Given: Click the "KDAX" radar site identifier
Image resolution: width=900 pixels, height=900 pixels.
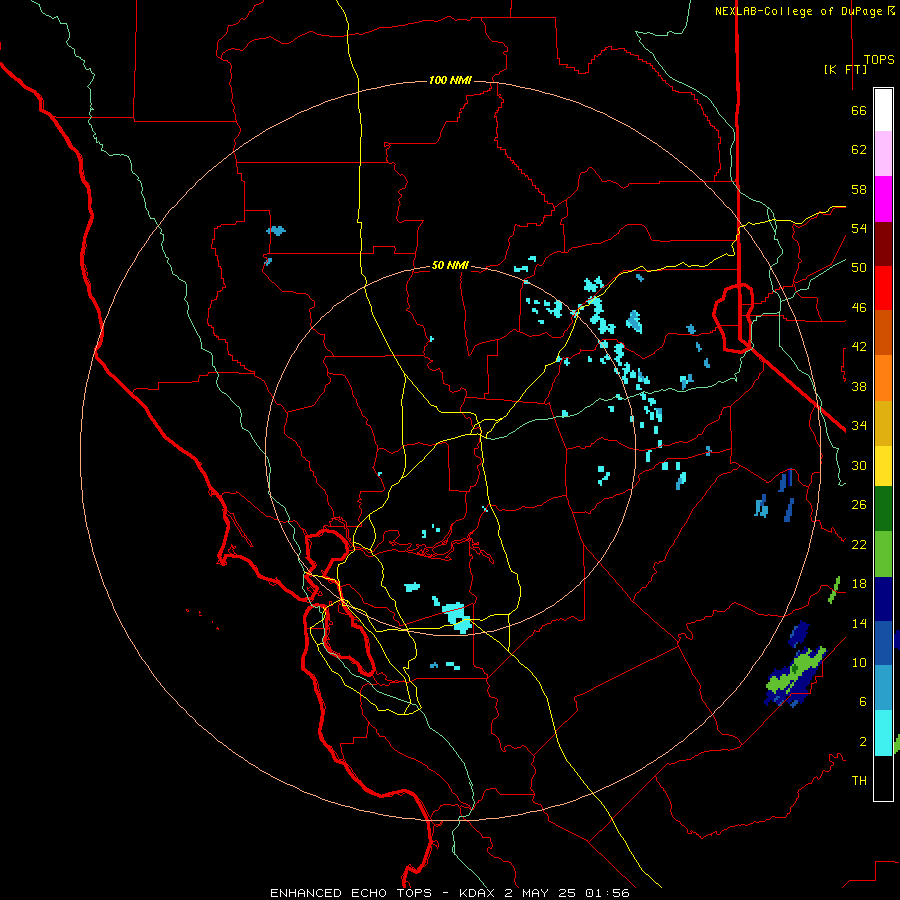Looking at the screenshot, I should click(479, 893).
